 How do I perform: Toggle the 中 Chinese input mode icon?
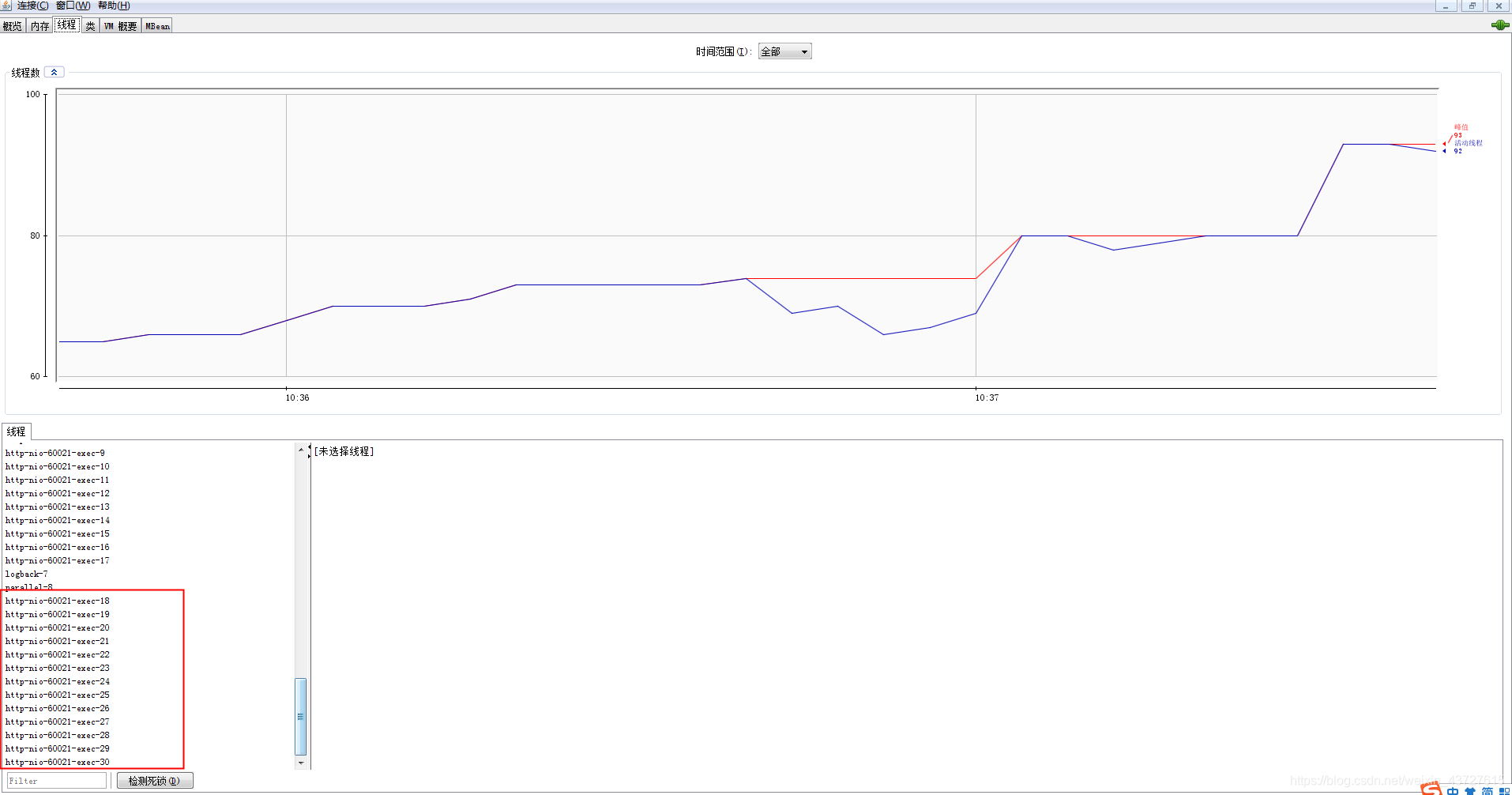point(1454,791)
